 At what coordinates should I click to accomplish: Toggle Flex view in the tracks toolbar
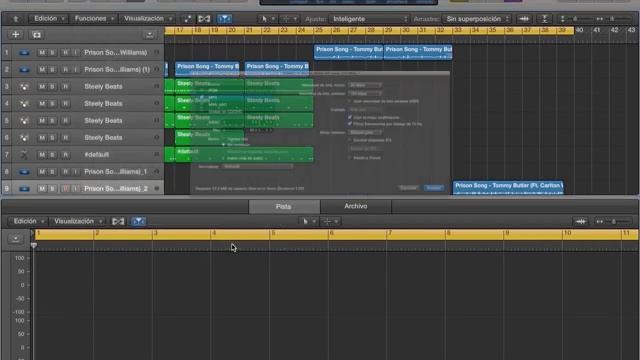(204, 19)
